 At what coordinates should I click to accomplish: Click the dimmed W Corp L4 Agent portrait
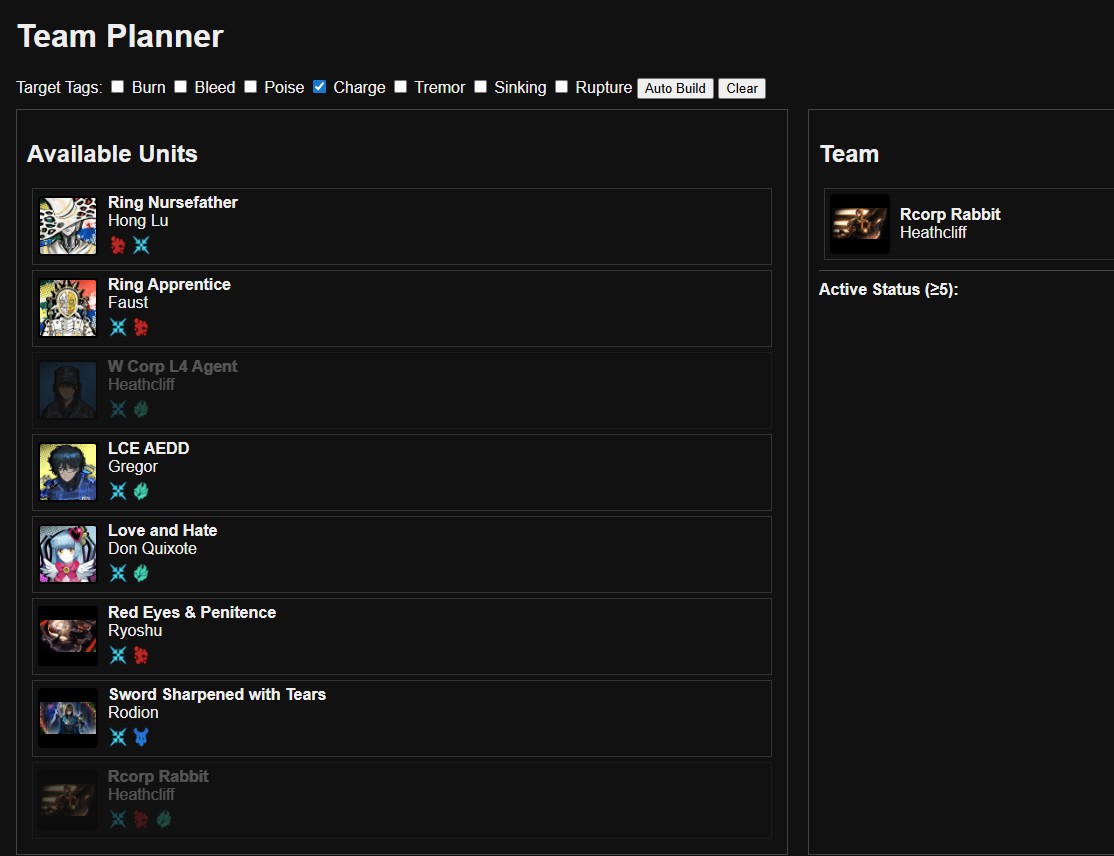67,390
